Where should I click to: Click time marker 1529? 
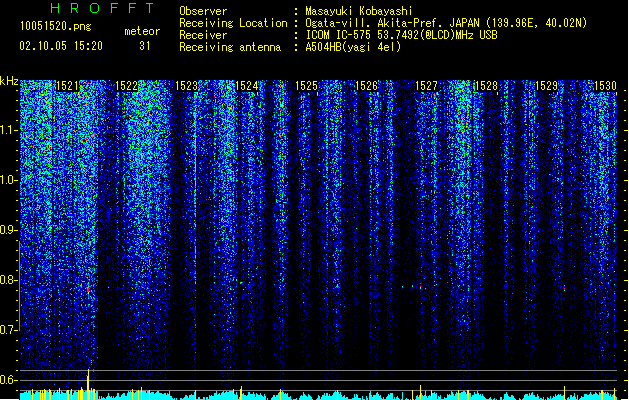coord(546,86)
